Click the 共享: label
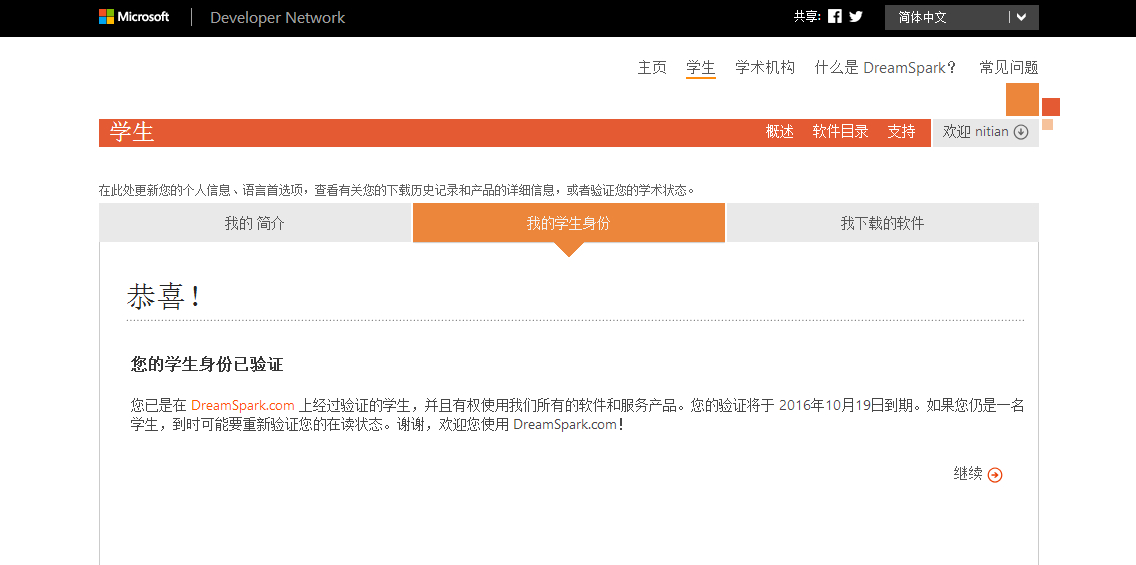Screen dimensions: 1136x565 [807, 17]
